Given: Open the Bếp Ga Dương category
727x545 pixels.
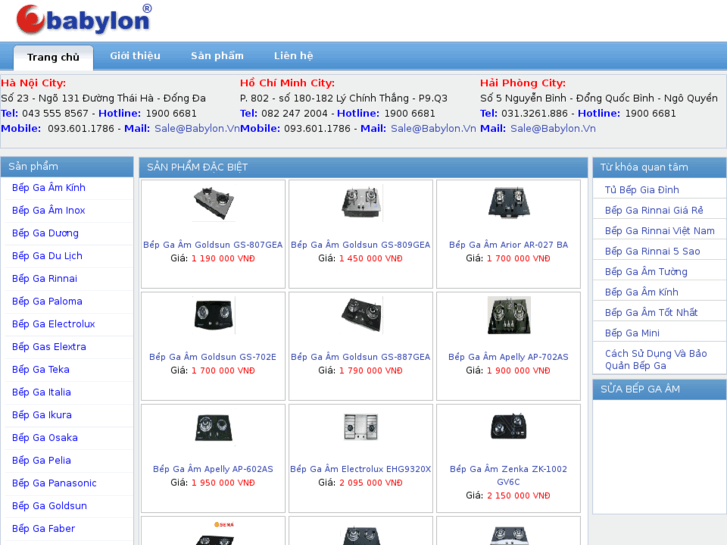Looking at the screenshot, I should point(45,233).
